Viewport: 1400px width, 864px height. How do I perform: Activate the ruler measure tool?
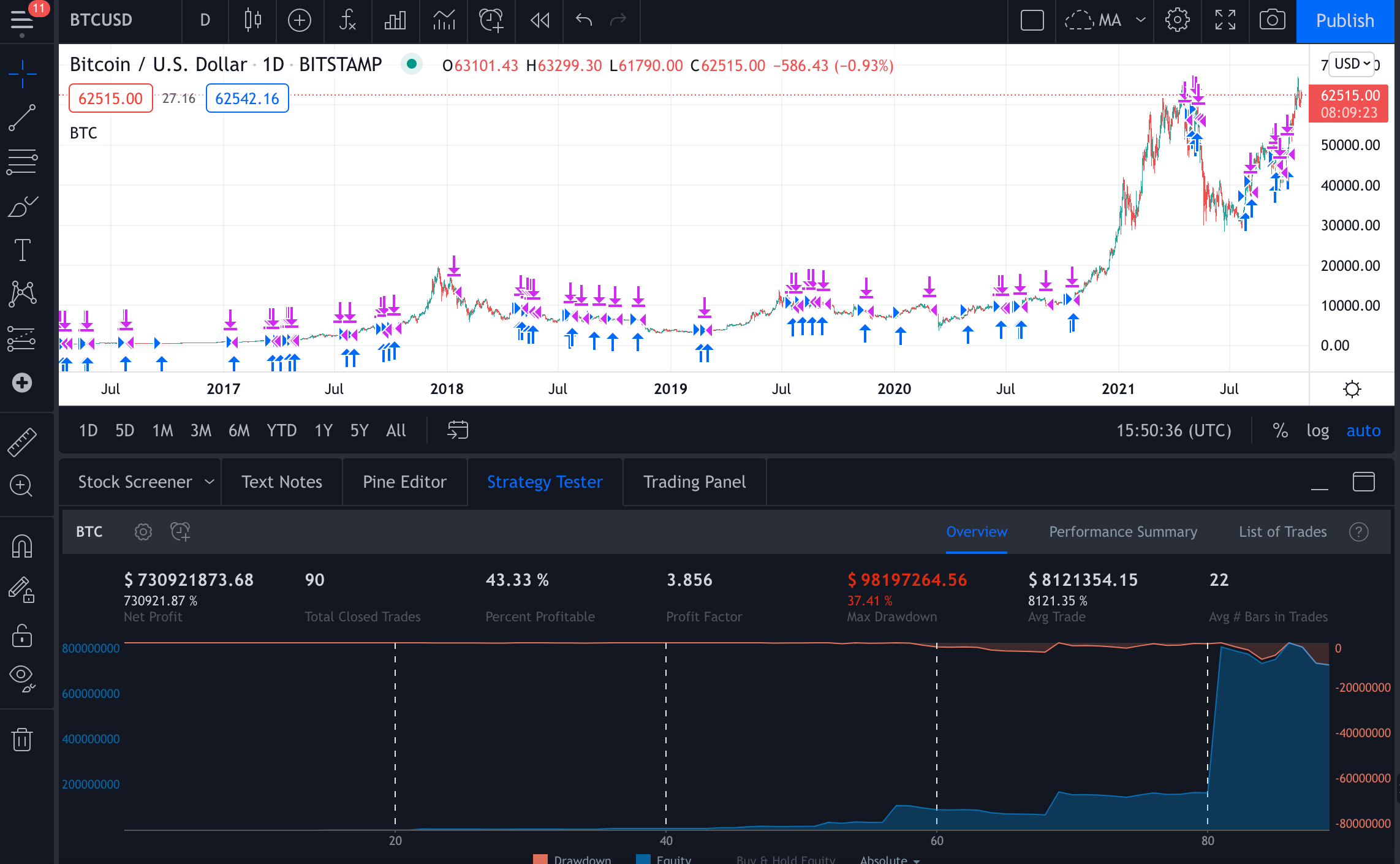point(22,442)
